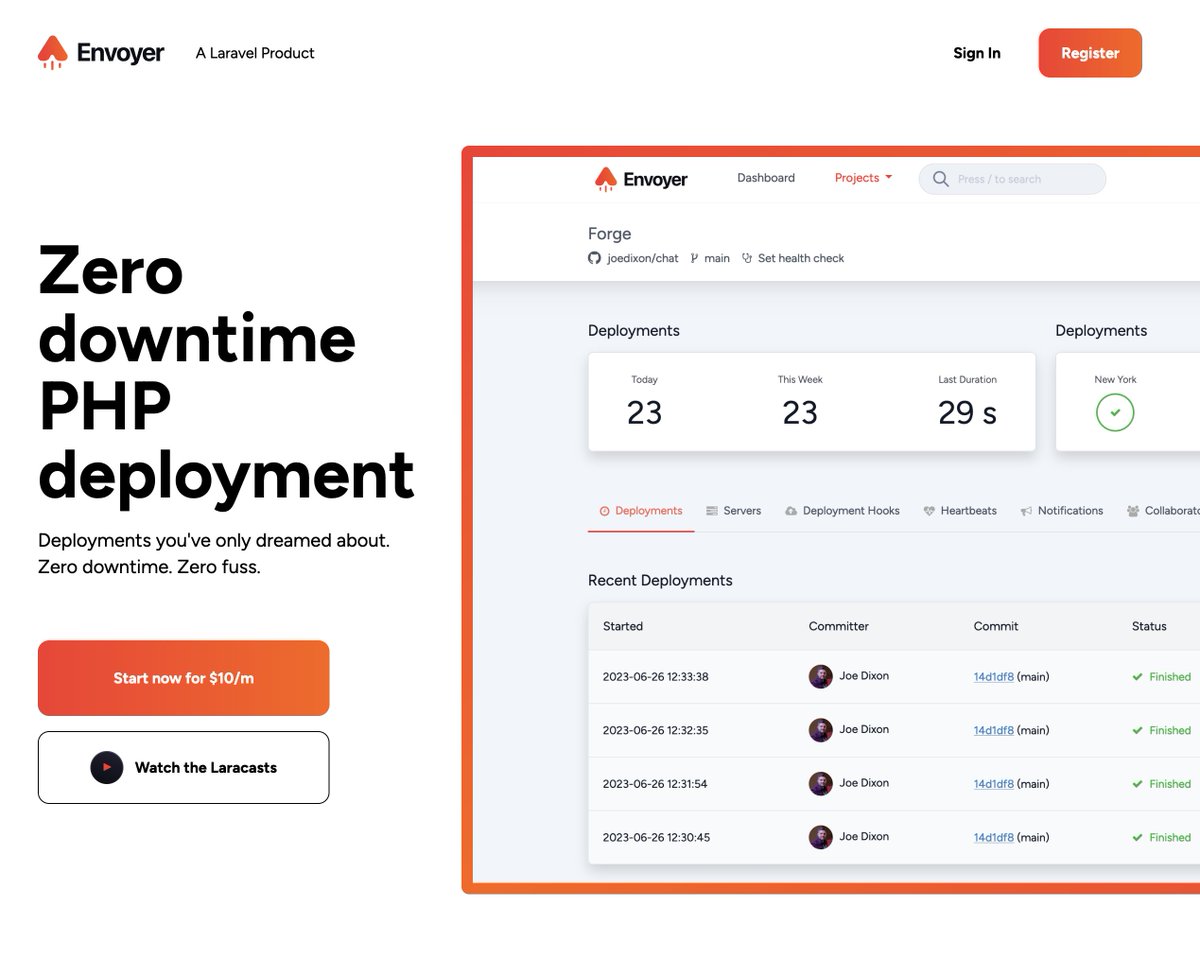1200x960 pixels.
Task: Click the clock icon on Deployments tab
Action: (x=604, y=511)
